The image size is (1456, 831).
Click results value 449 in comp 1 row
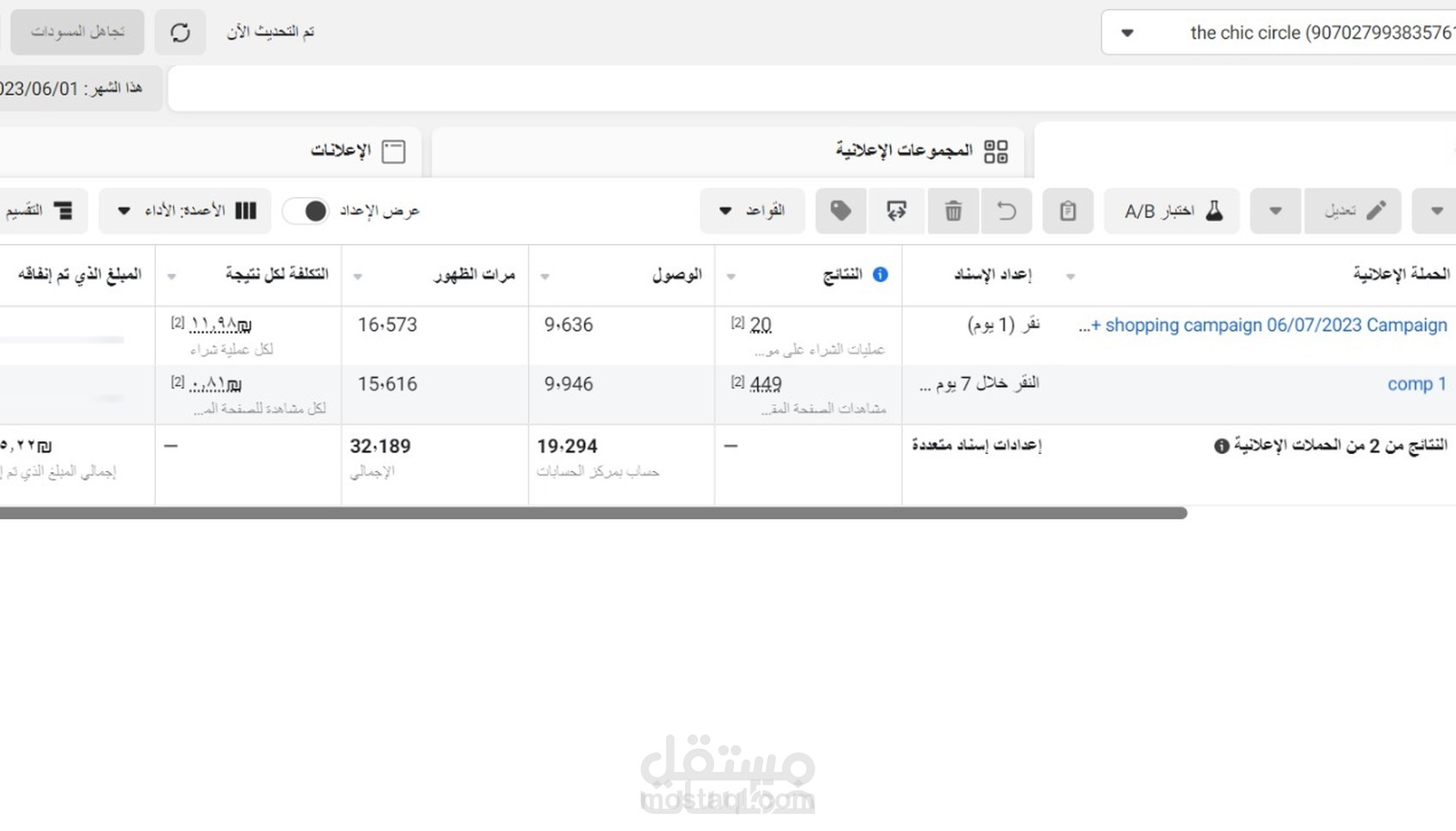pyautogui.click(x=765, y=384)
